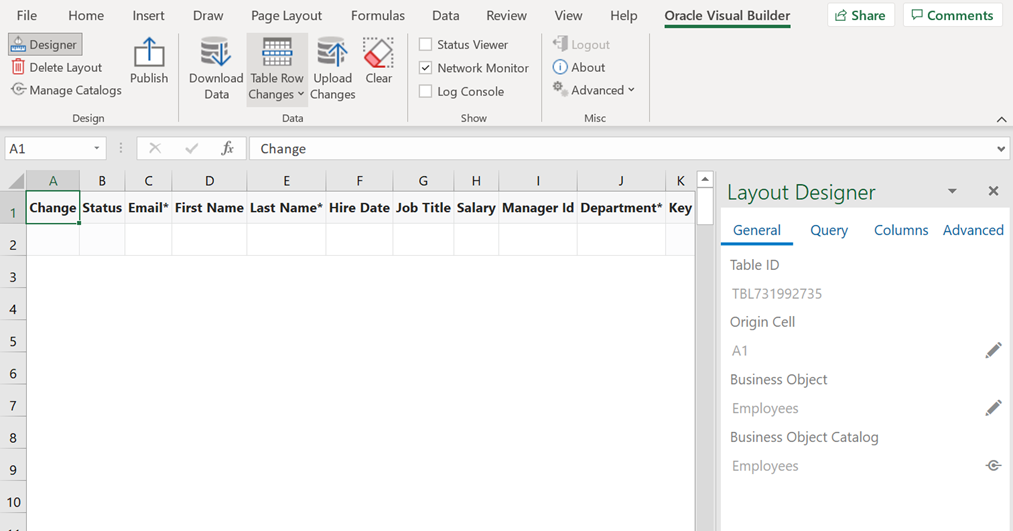The height and width of the screenshot is (531, 1013).
Task: Select column D header
Action: tap(209, 181)
